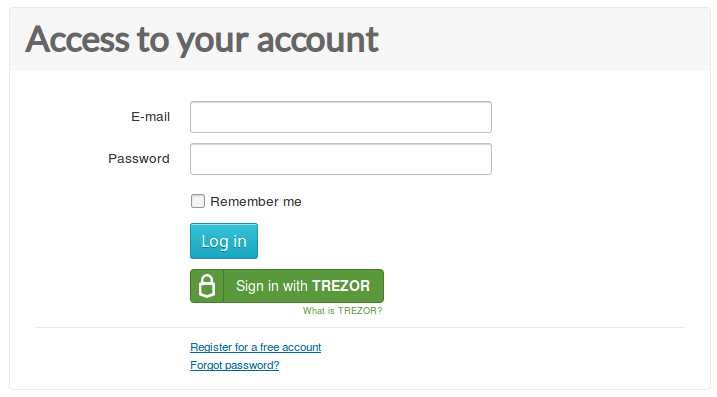717x397 pixels.
Task: Select the Remember me label text
Action: [256, 202]
